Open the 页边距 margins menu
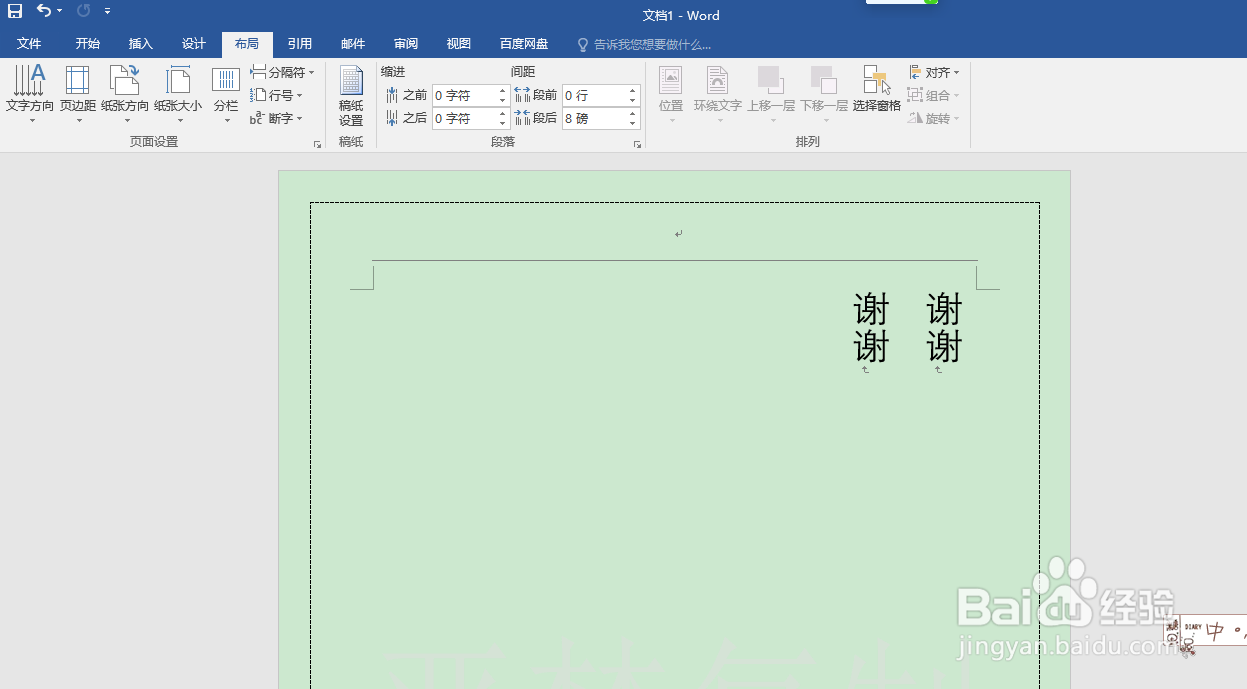The width and height of the screenshot is (1247, 689). click(x=78, y=95)
